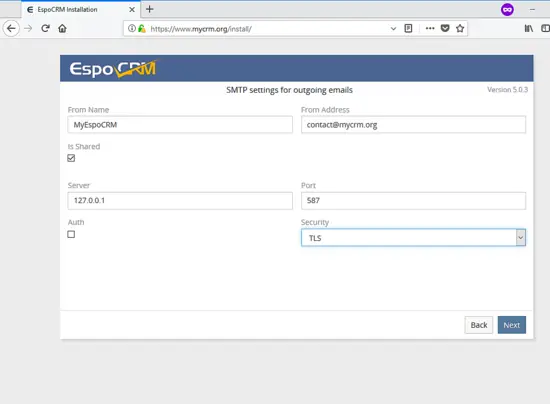Open the browser home page icon

pos(62,28)
